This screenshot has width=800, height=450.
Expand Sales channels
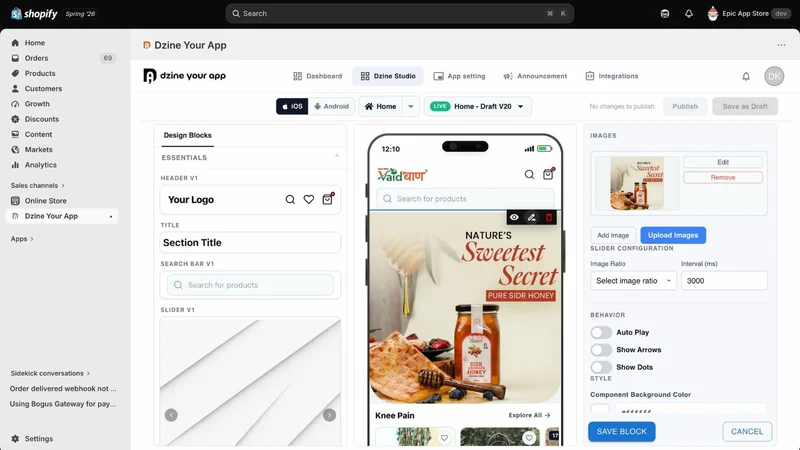point(38,186)
